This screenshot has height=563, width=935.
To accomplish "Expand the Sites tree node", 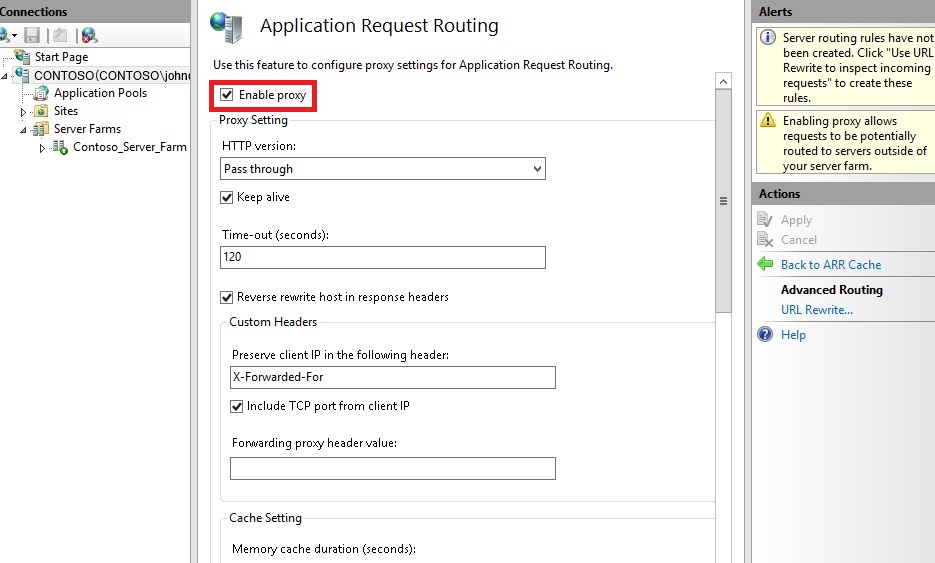I will pos(23,112).
